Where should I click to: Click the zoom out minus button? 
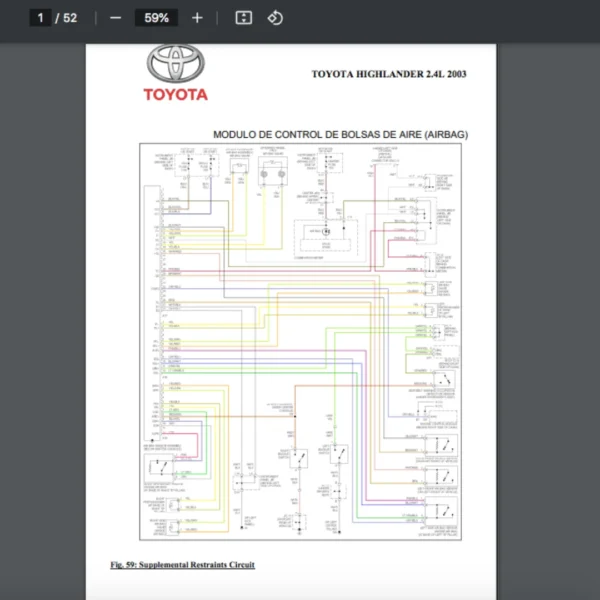pos(116,18)
